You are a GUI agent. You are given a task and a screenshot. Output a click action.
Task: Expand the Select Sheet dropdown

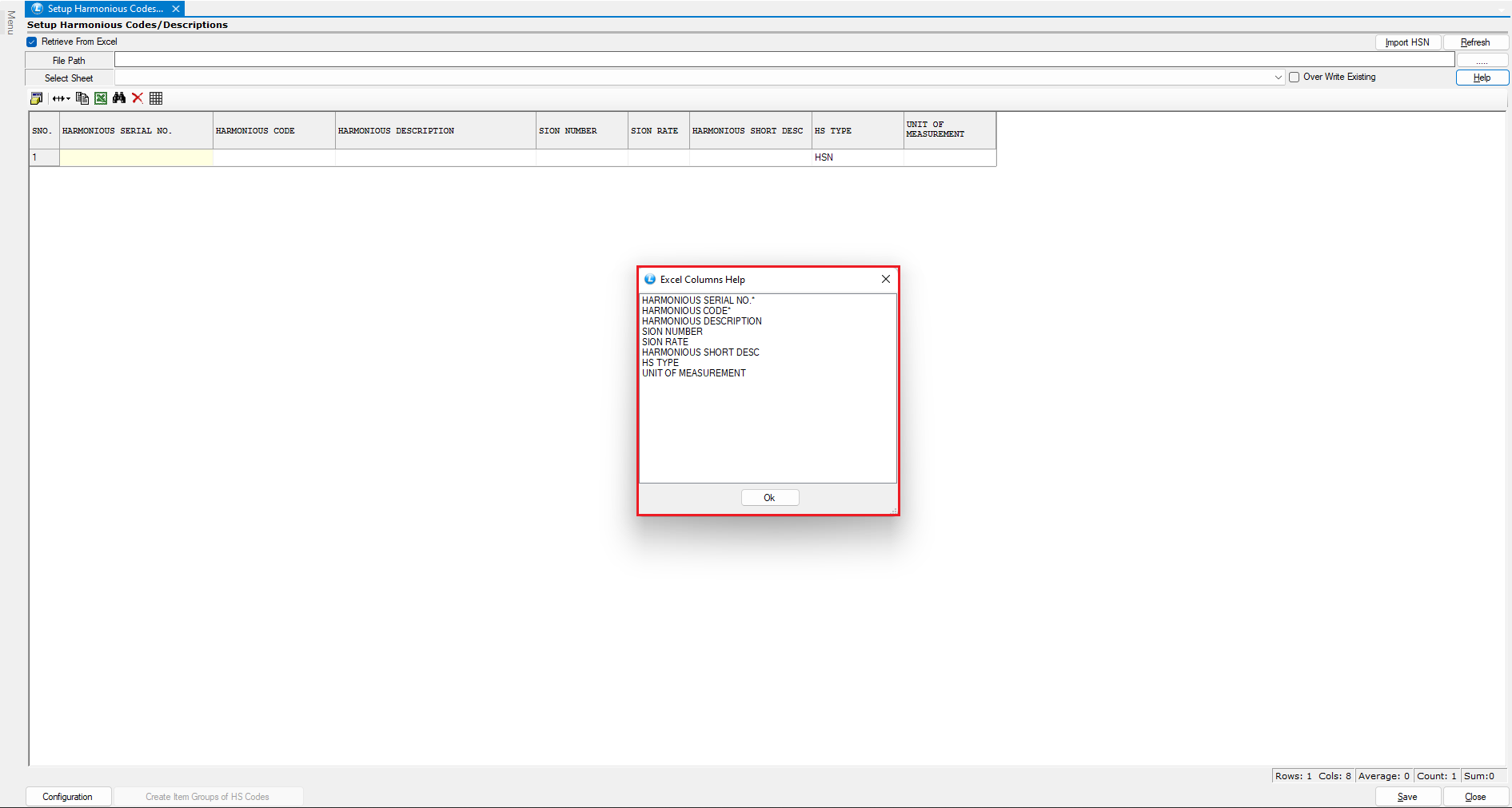pyautogui.click(x=1278, y=78)
